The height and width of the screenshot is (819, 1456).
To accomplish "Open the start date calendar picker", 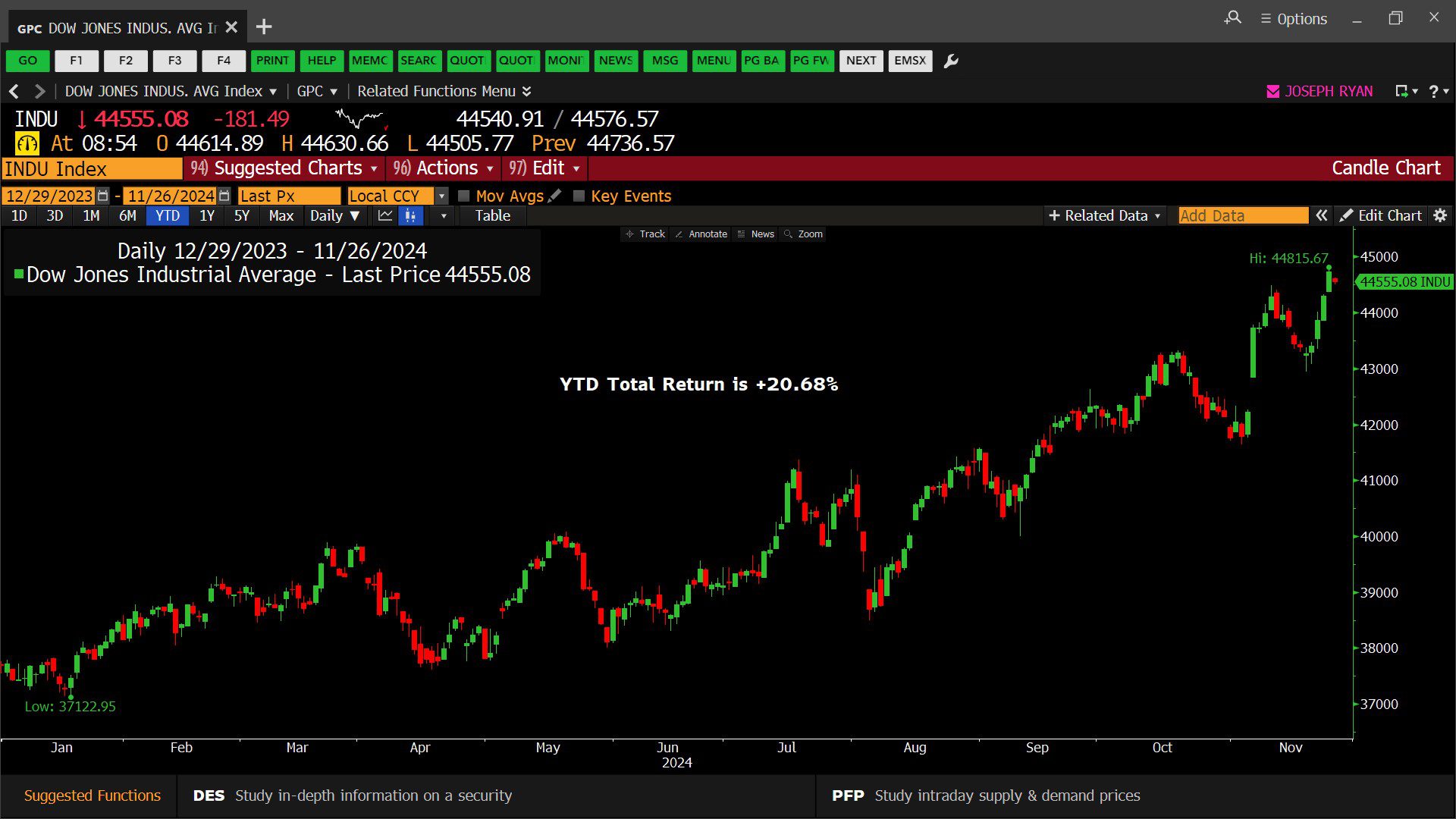I will (103, 196).
